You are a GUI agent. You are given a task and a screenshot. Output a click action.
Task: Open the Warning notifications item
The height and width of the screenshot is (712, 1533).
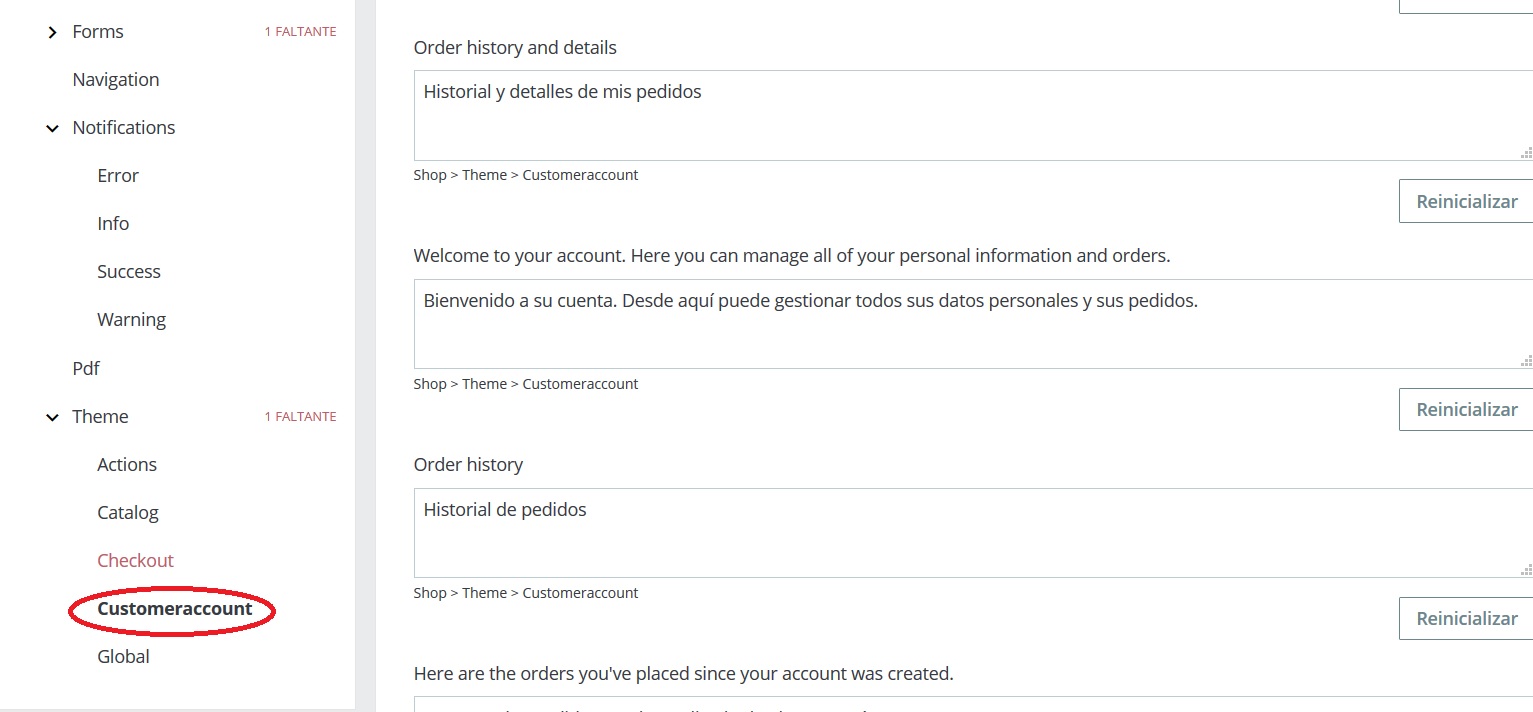click(131, 320)
